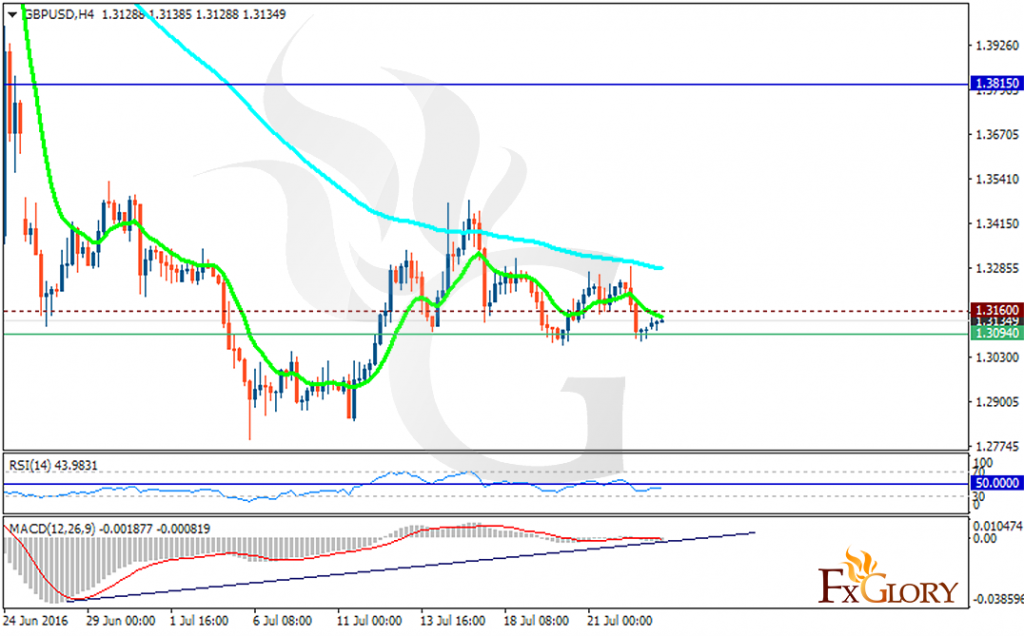Viewport: 1024px width, 636px height.
Task: Select the 1.35410 price axis value
Action: [997, 179]
